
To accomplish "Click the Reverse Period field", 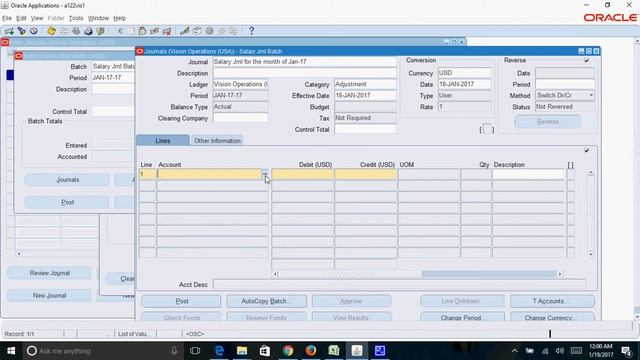I will tap(565, 84).
